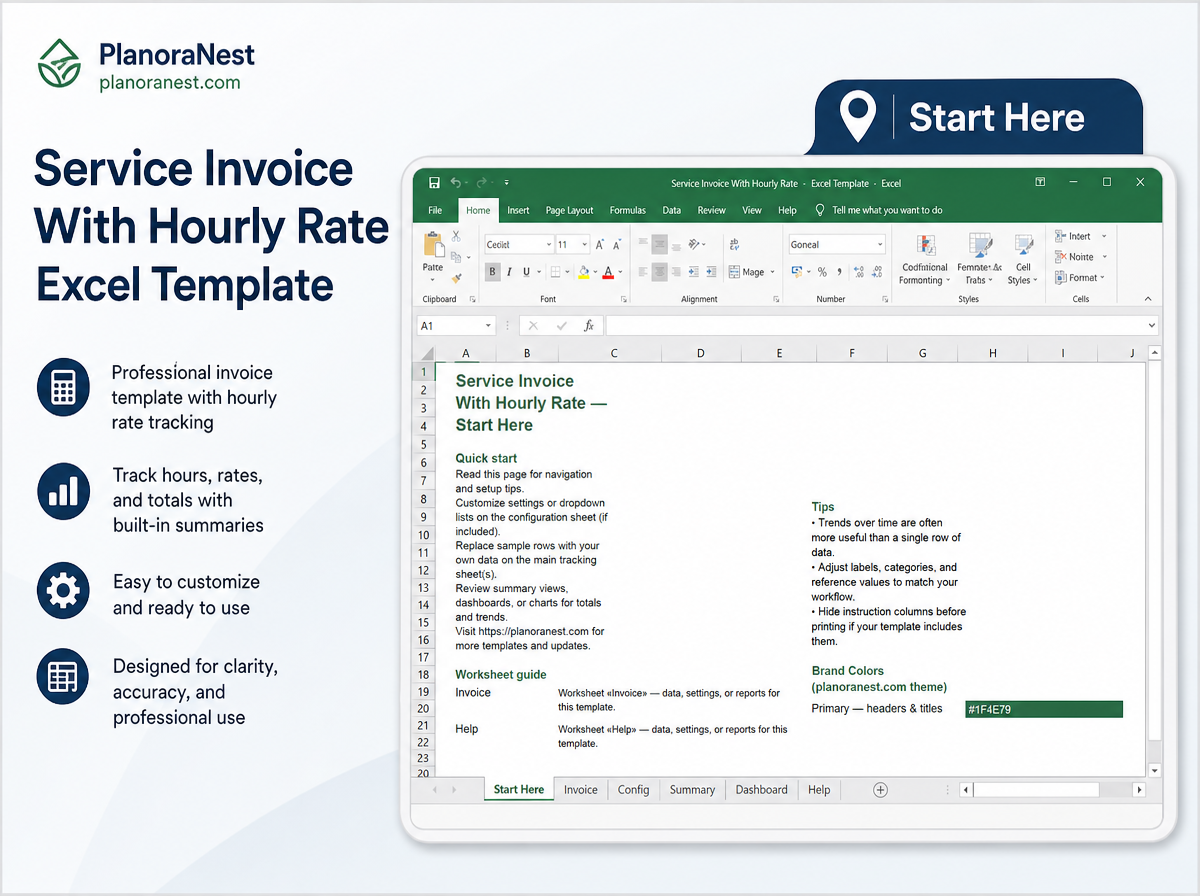
Task: Open the font size 11 dropdown
Action: [x=586, y=244]
